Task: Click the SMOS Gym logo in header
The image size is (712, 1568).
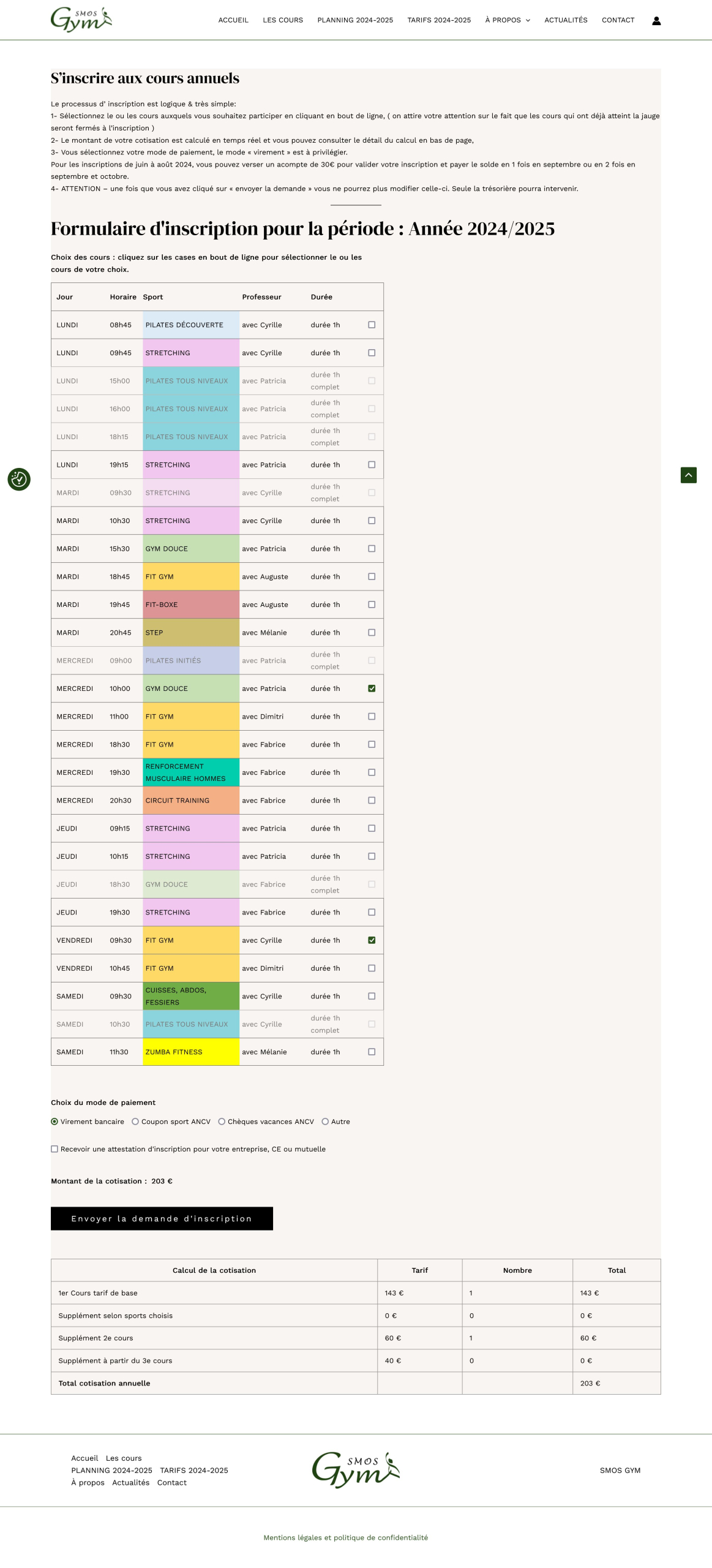Action: 81,20
